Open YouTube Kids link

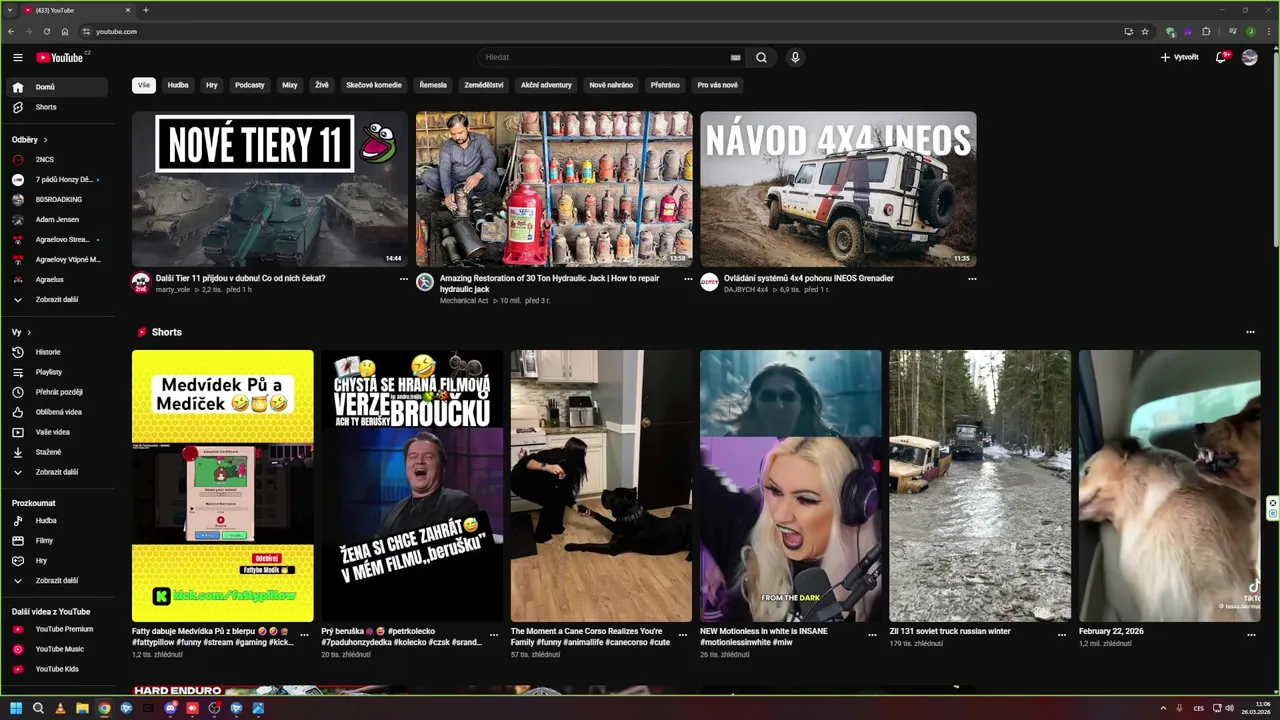tap(58, 669)
